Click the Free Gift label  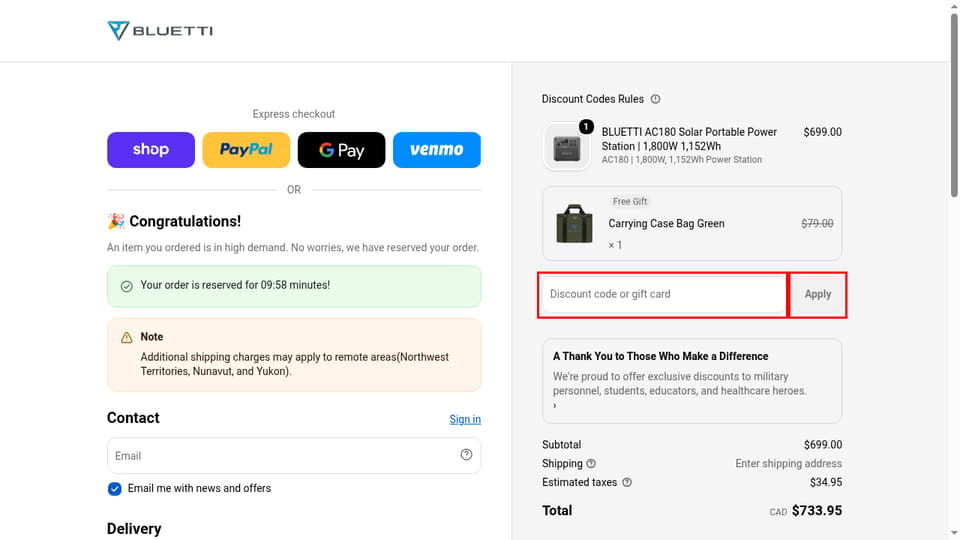629,201
